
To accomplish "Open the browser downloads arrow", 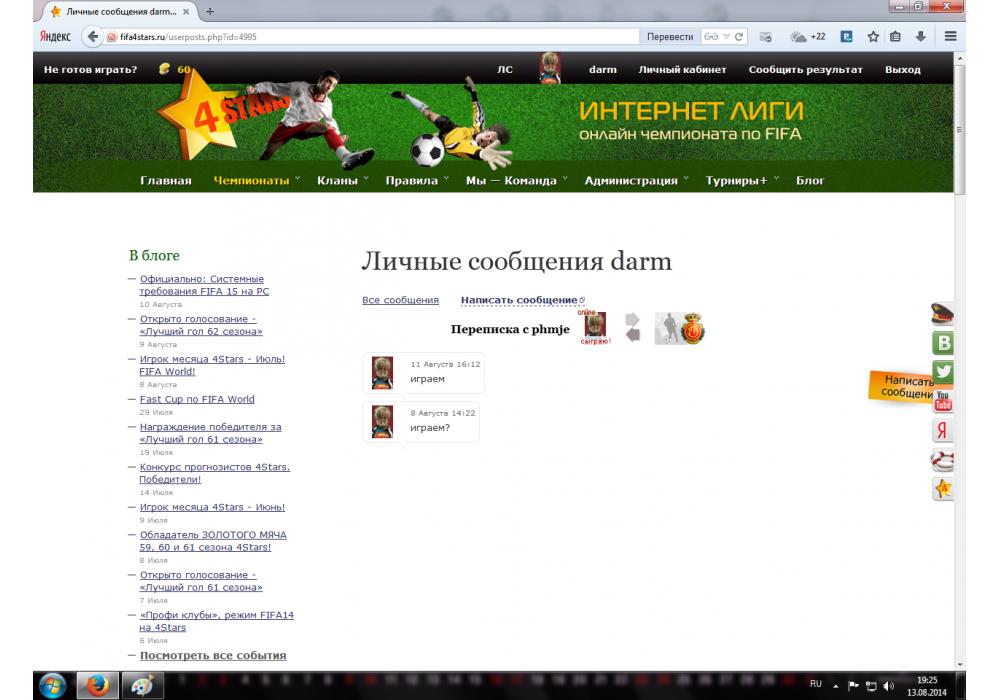I will click(x=920, y=36).
